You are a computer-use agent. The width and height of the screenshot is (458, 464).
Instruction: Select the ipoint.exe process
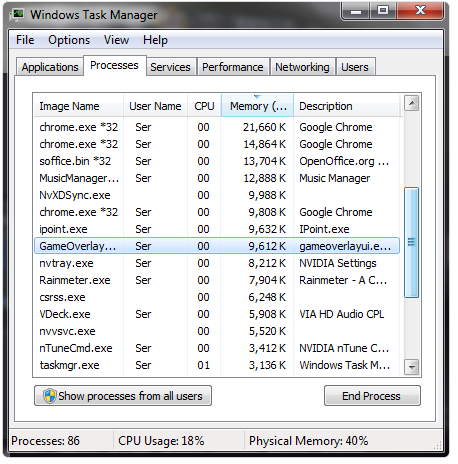click(x=217, y=229)
